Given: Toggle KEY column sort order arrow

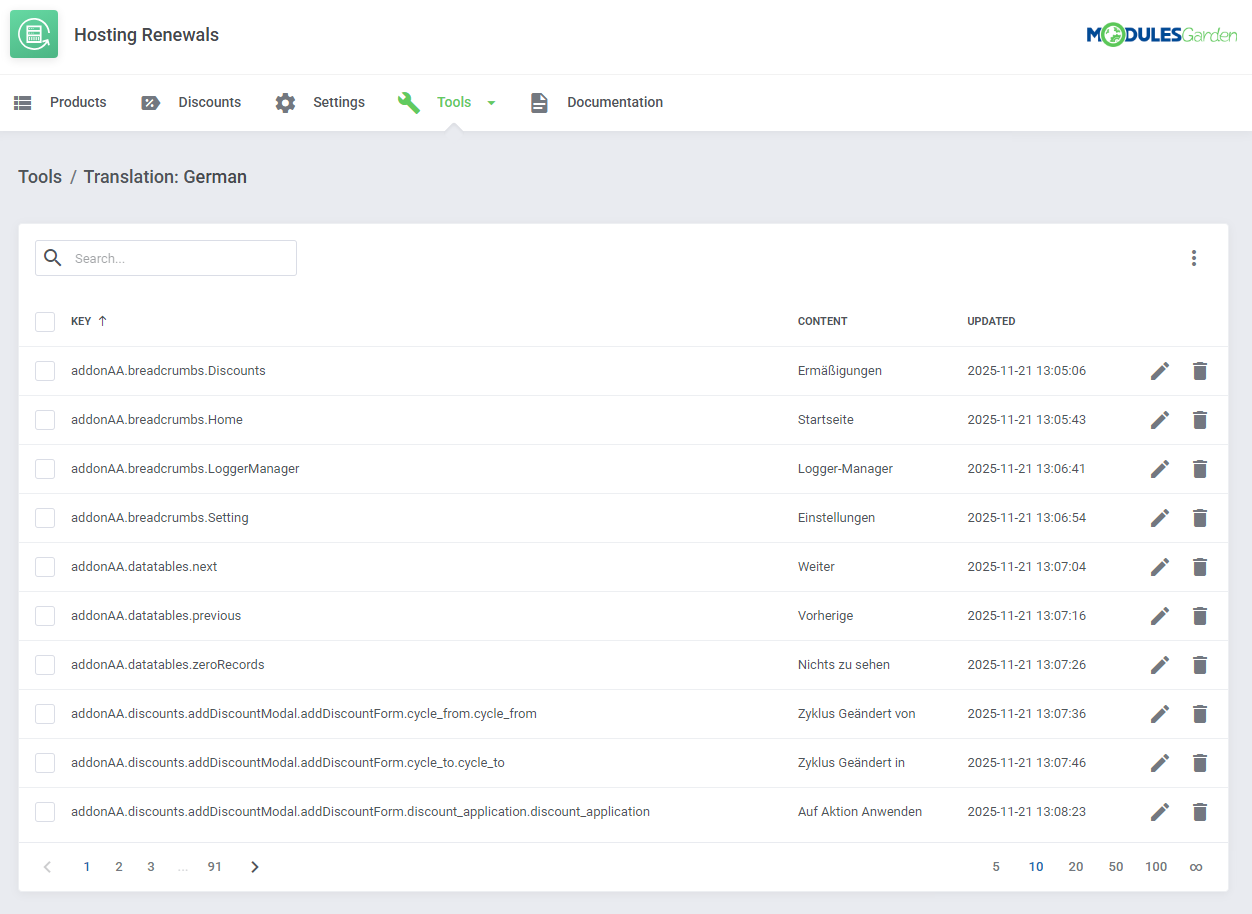Looking at the screenshot, I should 103,321.
